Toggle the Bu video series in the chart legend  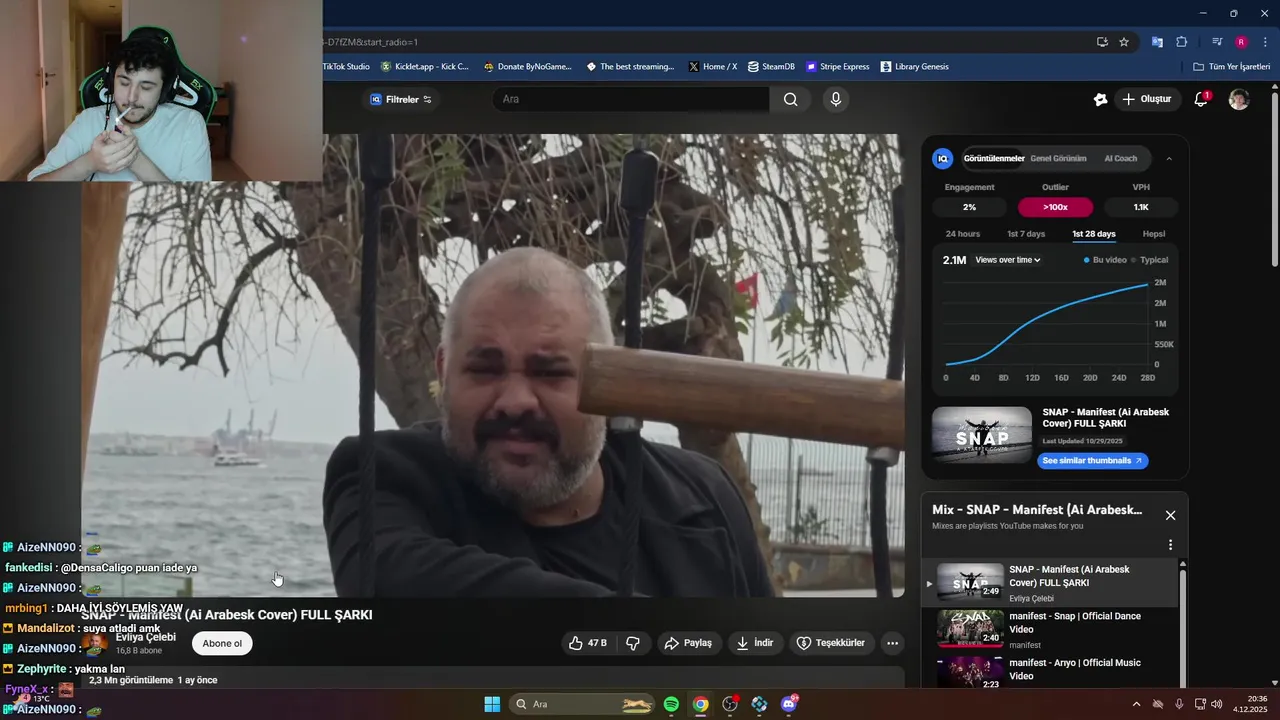pos(1105,260)
